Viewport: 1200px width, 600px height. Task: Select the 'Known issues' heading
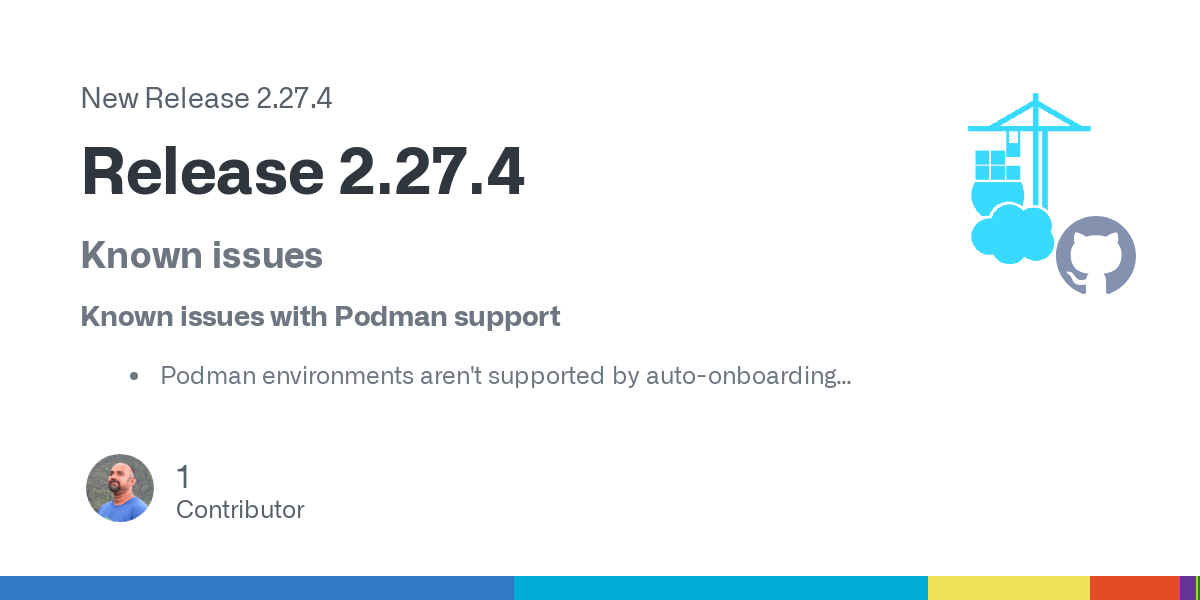point(201,256)
